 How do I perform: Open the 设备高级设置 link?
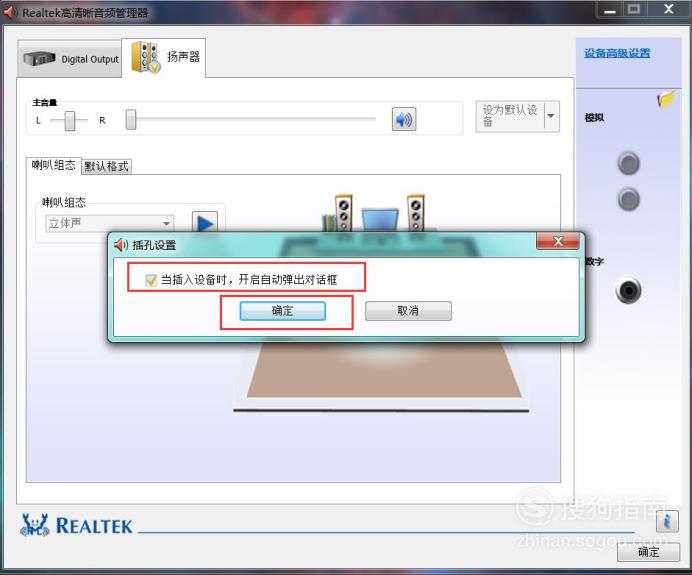click(617, 53)
